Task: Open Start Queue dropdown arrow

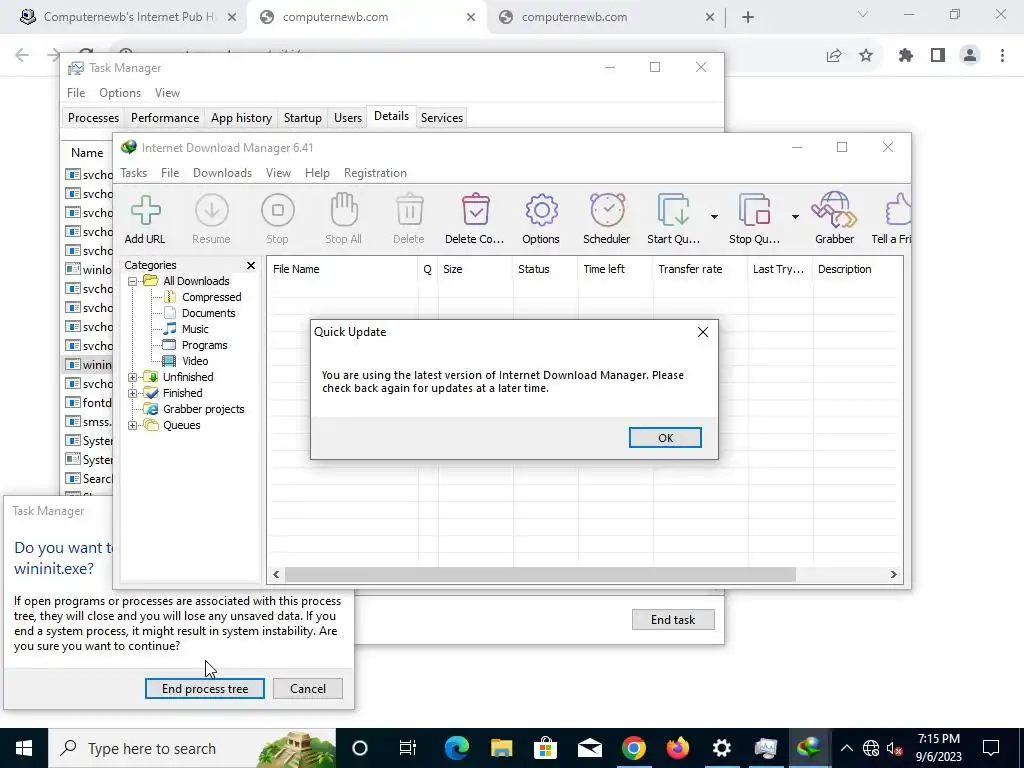Action: click(714, 217)
